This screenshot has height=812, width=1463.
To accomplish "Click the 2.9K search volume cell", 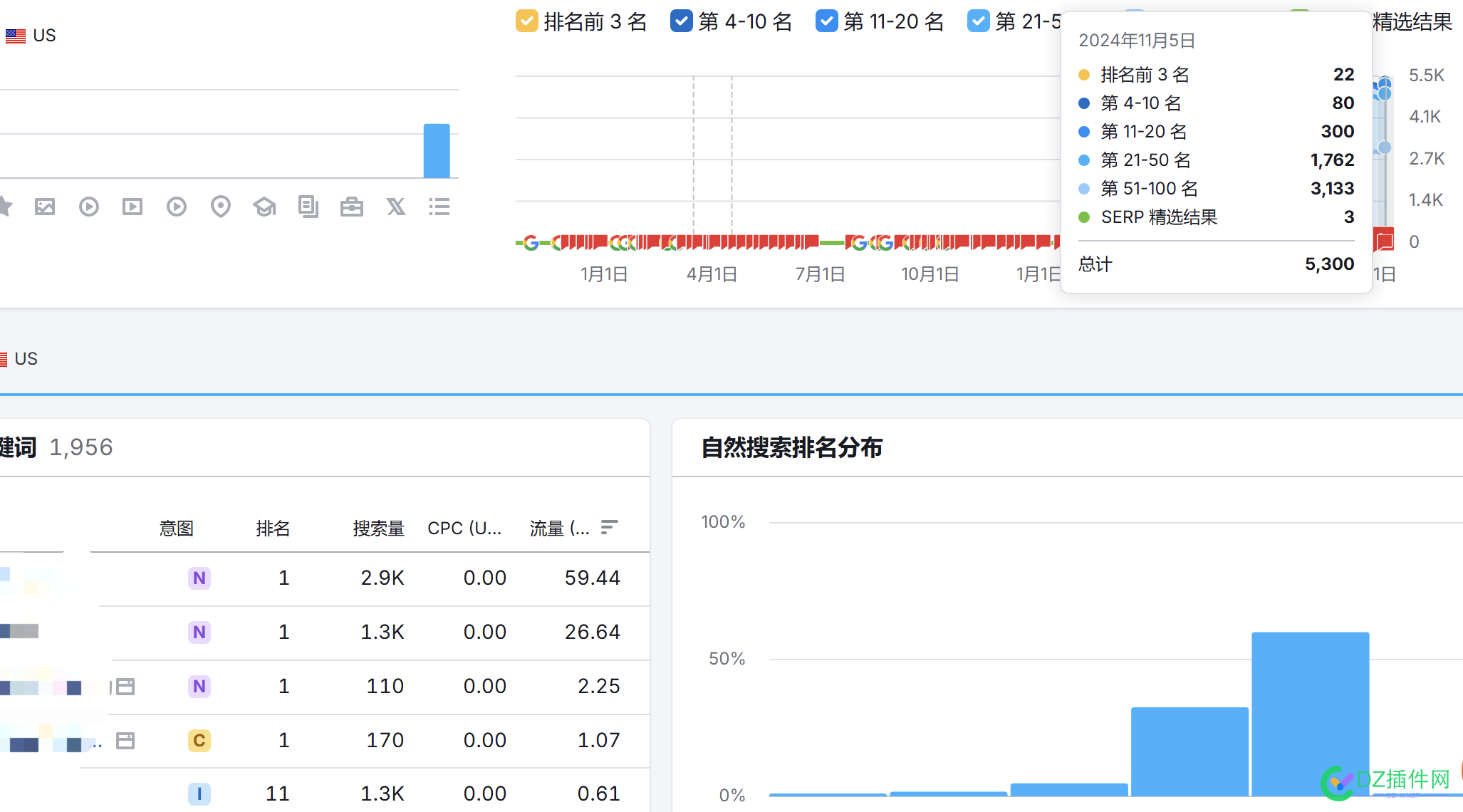I will click(x=382, y=578).
